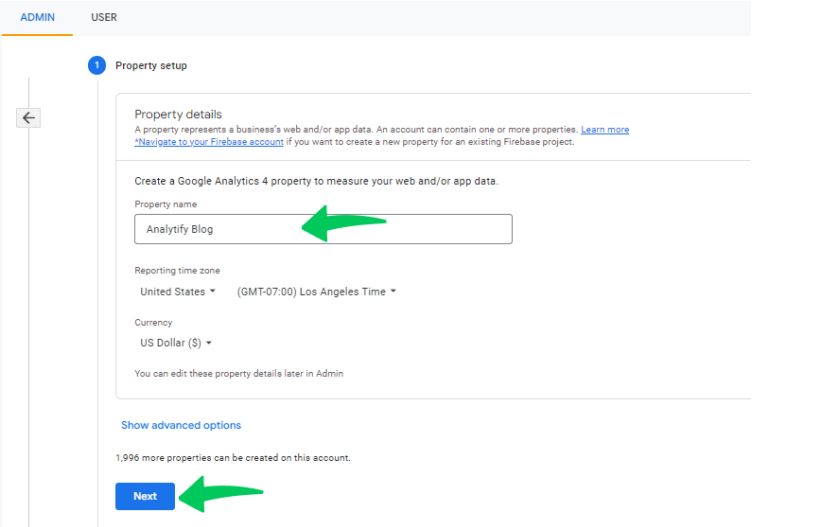Open the Los Angeles Time zone dropdown
827x527 pixels.
click(x=316, y=292)
